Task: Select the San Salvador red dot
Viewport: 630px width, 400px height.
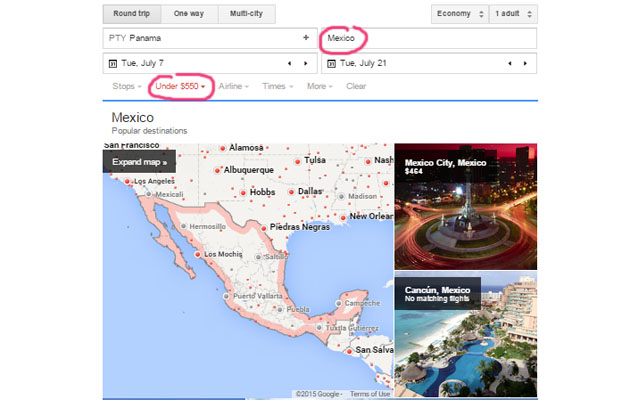Action: (x=349, y=351)
